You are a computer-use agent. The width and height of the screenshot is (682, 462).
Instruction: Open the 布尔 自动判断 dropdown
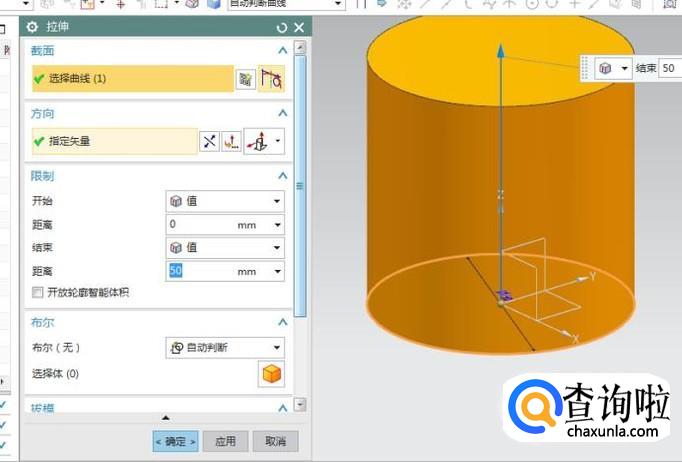(x=225, y=348)
